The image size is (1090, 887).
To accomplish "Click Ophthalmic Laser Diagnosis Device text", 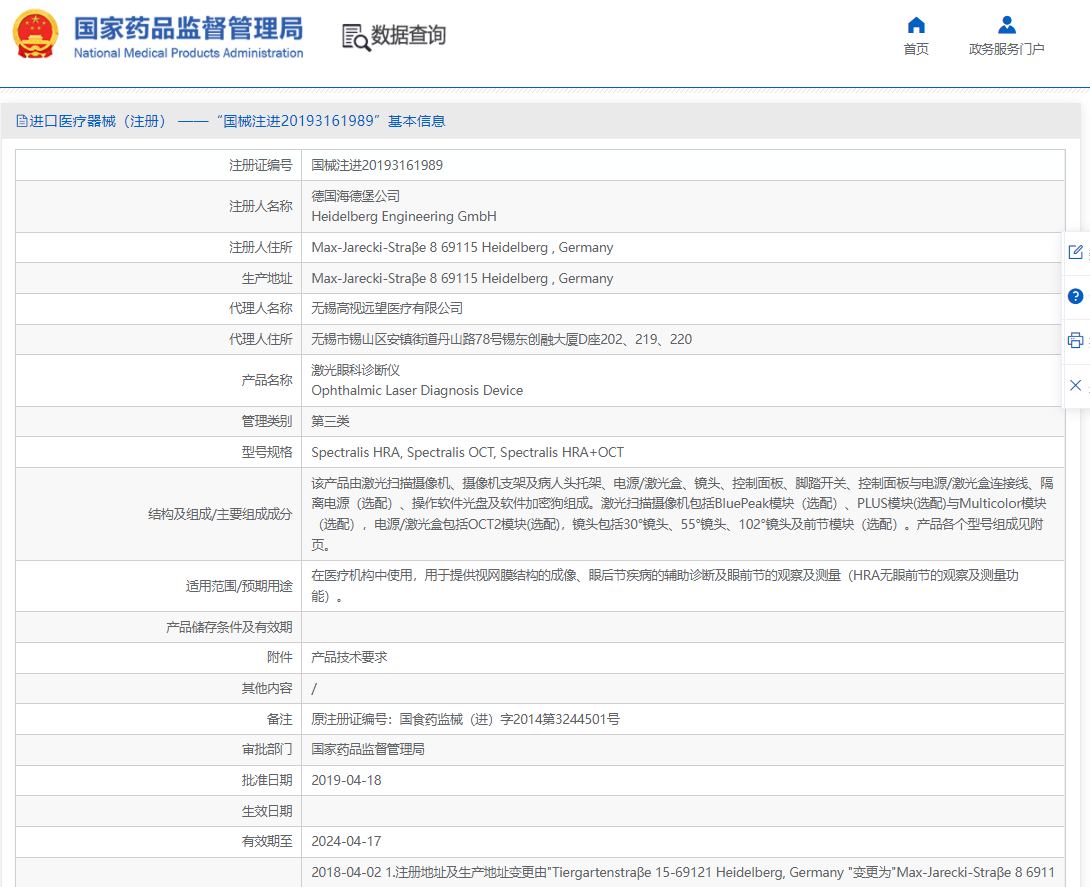I will coord(417,391).
